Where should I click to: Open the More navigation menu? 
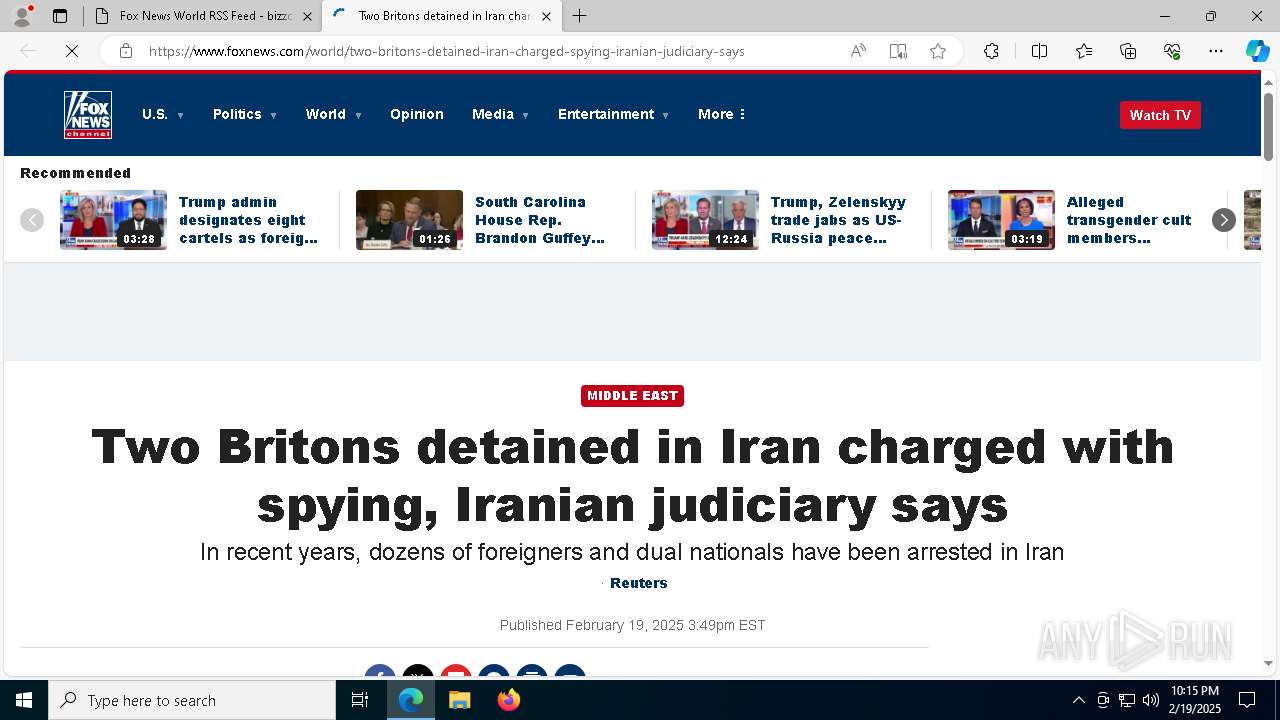pyautogui.click(x=722, y=114)
